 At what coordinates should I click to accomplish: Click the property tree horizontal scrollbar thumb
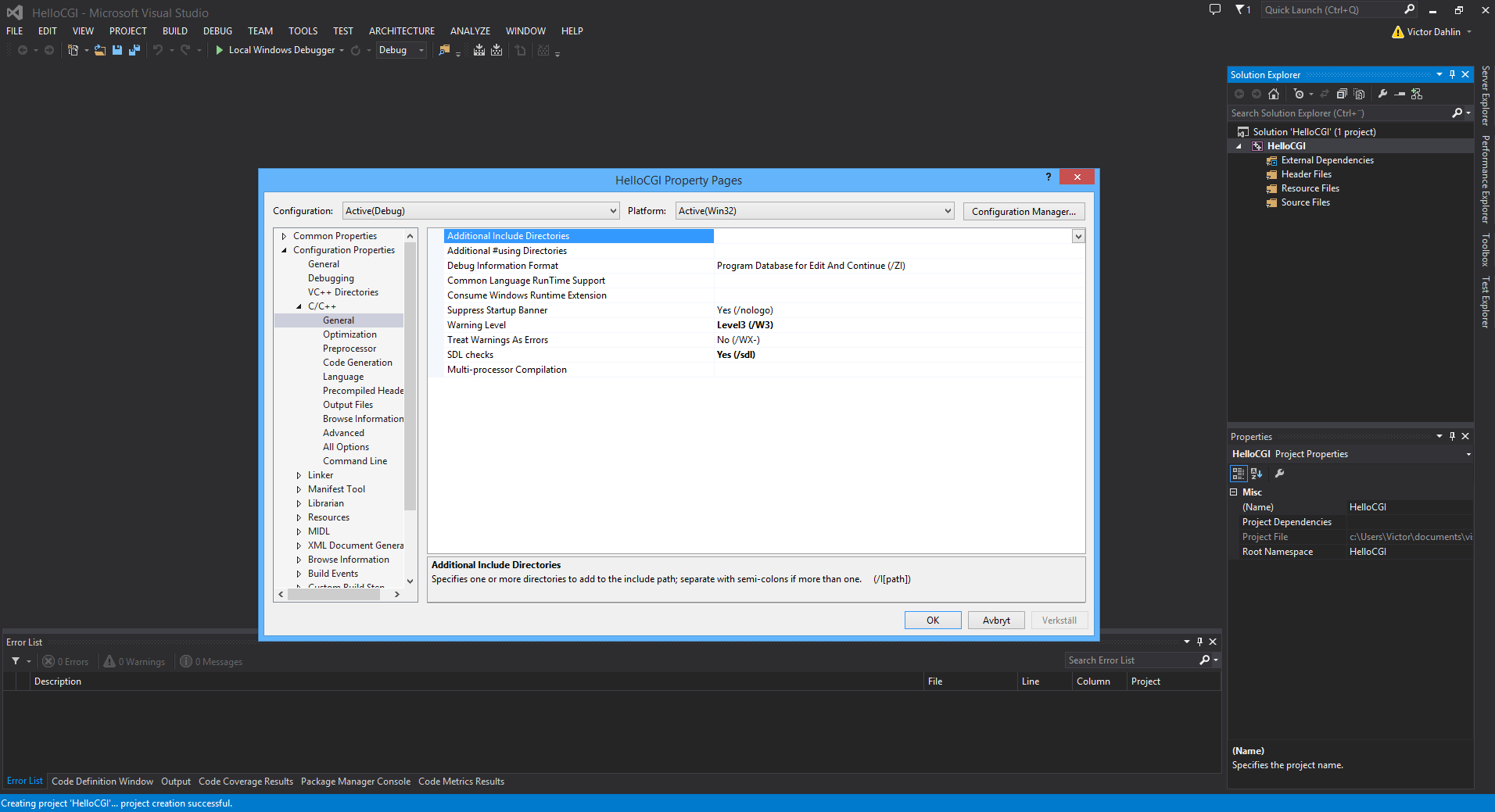pos(334,595)
